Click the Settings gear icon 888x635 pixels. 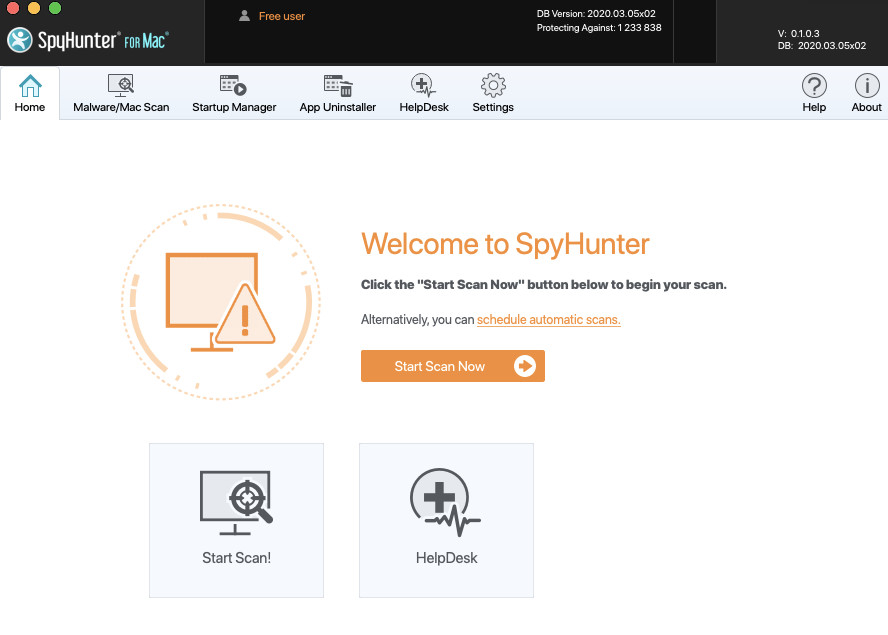[493, 85]
